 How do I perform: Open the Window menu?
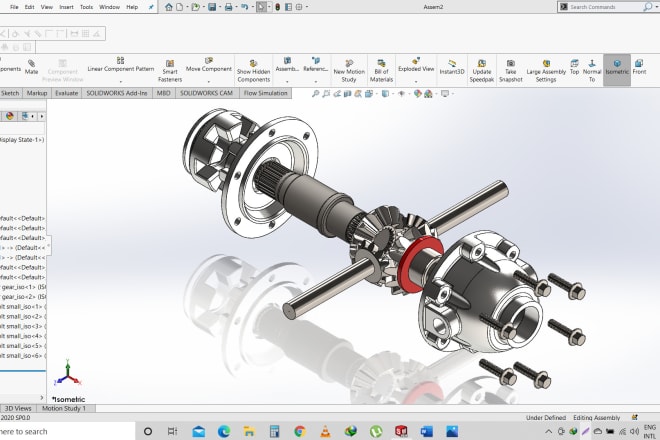tap(109, 7)
